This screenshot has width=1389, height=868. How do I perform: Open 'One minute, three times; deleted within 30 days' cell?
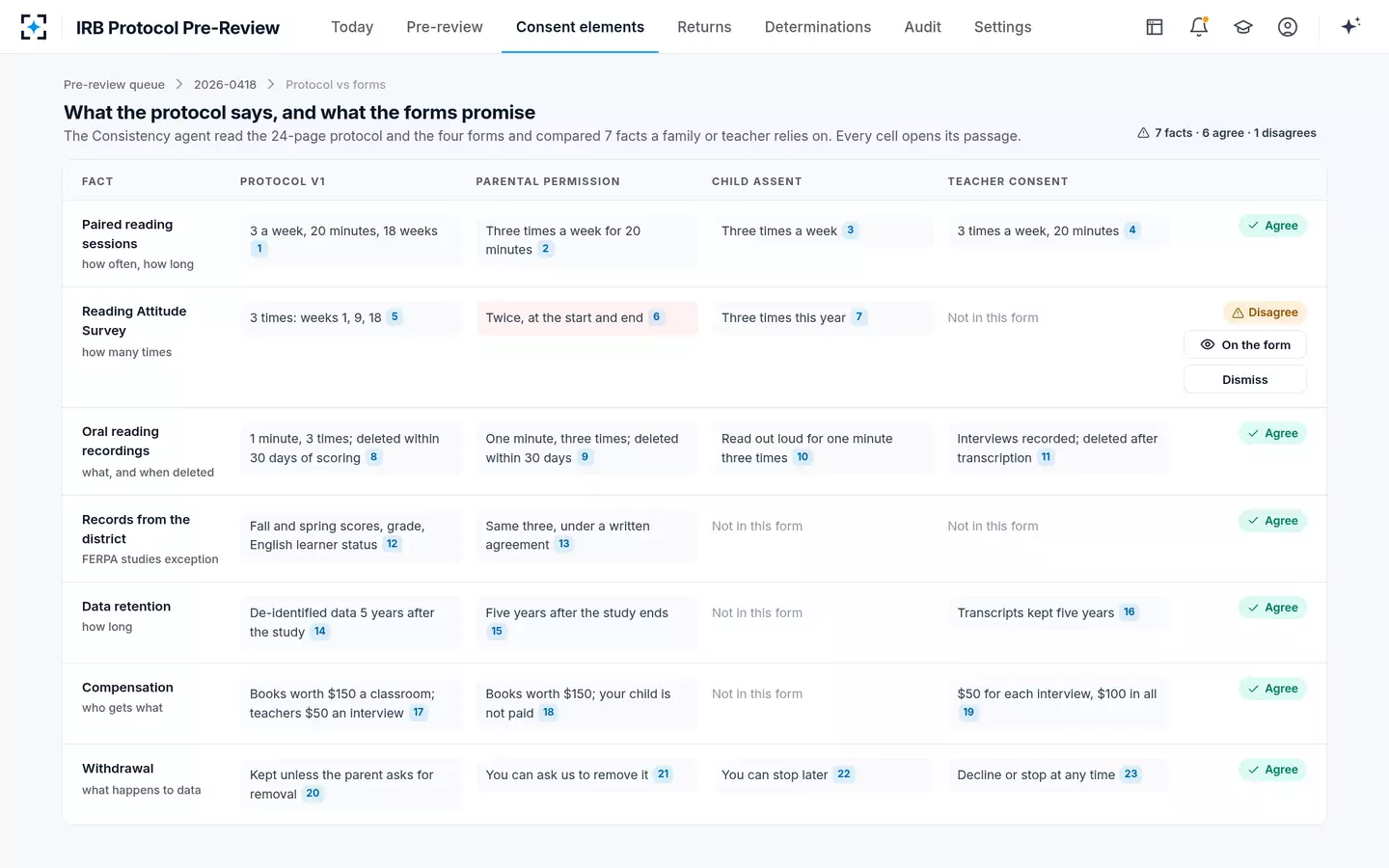pos(586,448)
